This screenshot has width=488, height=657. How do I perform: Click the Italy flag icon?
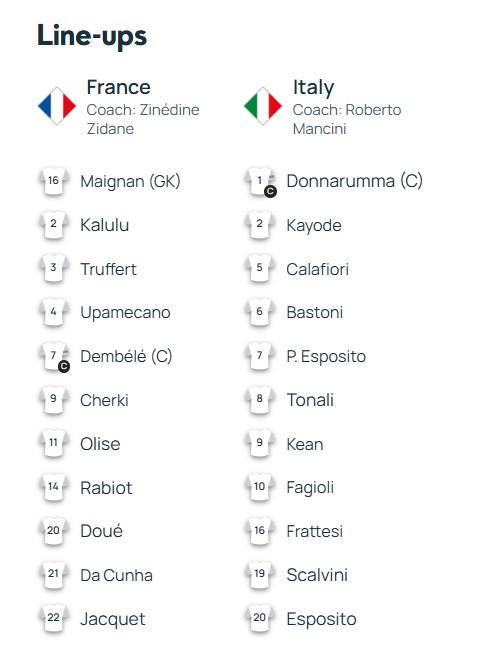tap(263, 106)
